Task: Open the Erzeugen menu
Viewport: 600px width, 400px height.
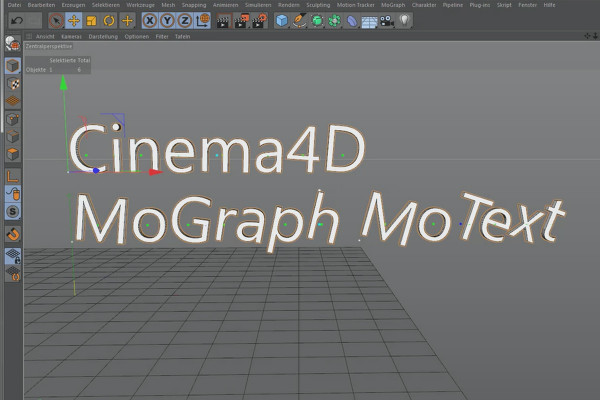Action: 73,5
